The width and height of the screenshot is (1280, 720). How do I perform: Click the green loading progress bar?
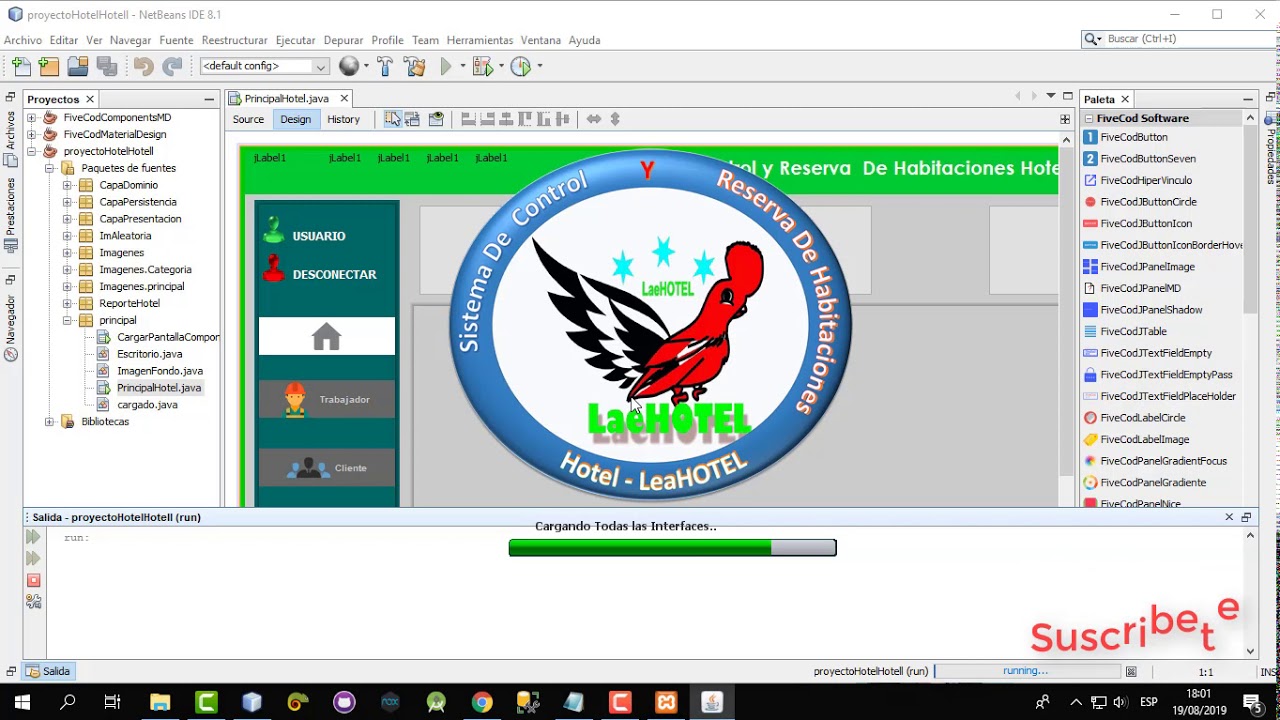point(672,547)
